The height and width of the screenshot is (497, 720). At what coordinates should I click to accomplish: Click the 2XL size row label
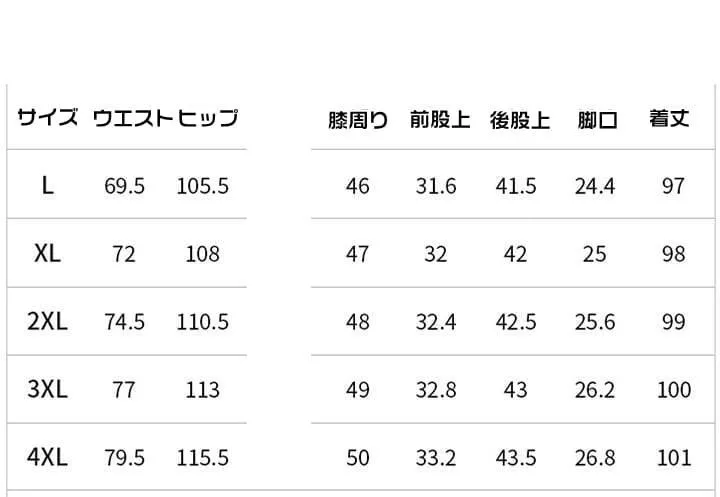pos(47,321)
